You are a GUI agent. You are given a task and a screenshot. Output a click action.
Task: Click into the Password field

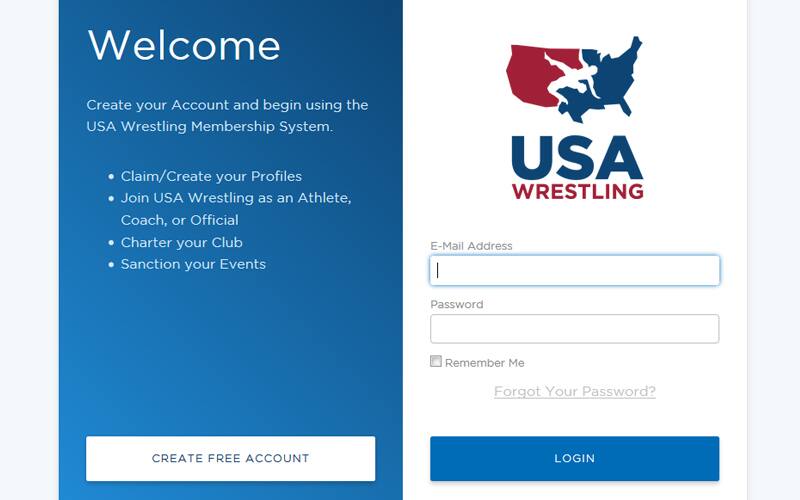(x=575, y=329)
